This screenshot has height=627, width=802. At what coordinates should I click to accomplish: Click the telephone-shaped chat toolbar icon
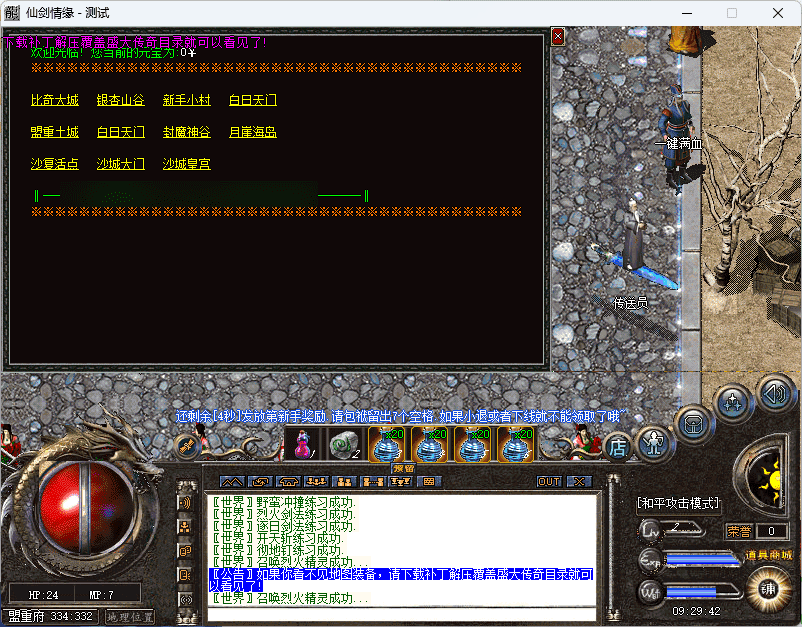288,482
